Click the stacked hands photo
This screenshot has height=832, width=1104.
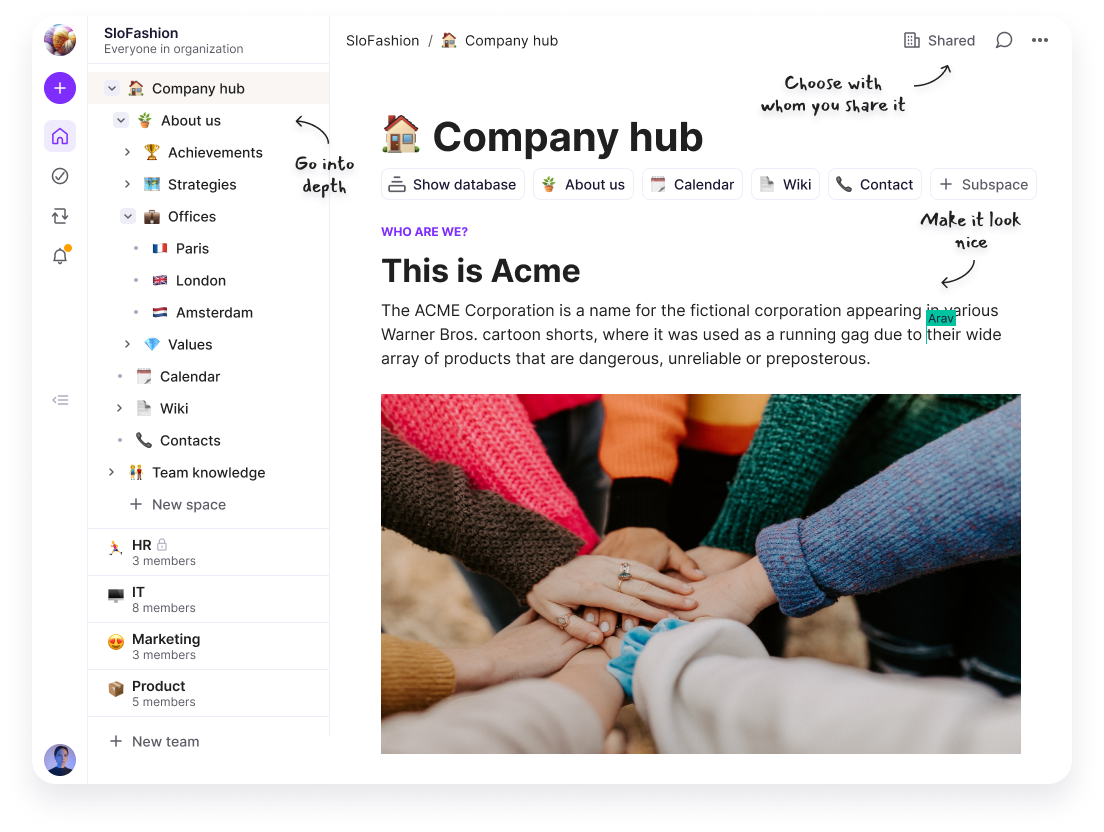pos(701,574)
